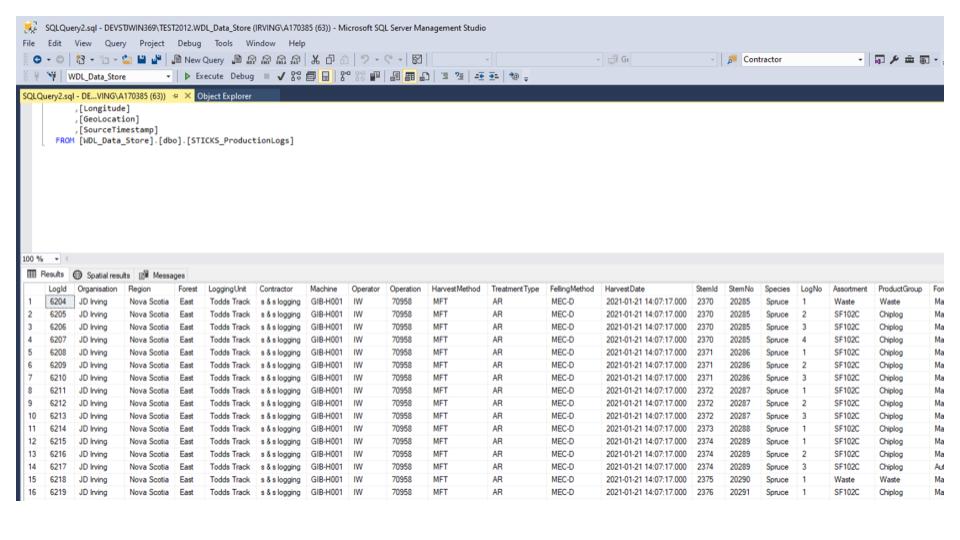
Task: Click LogId cell 6219
Action: 59,492
